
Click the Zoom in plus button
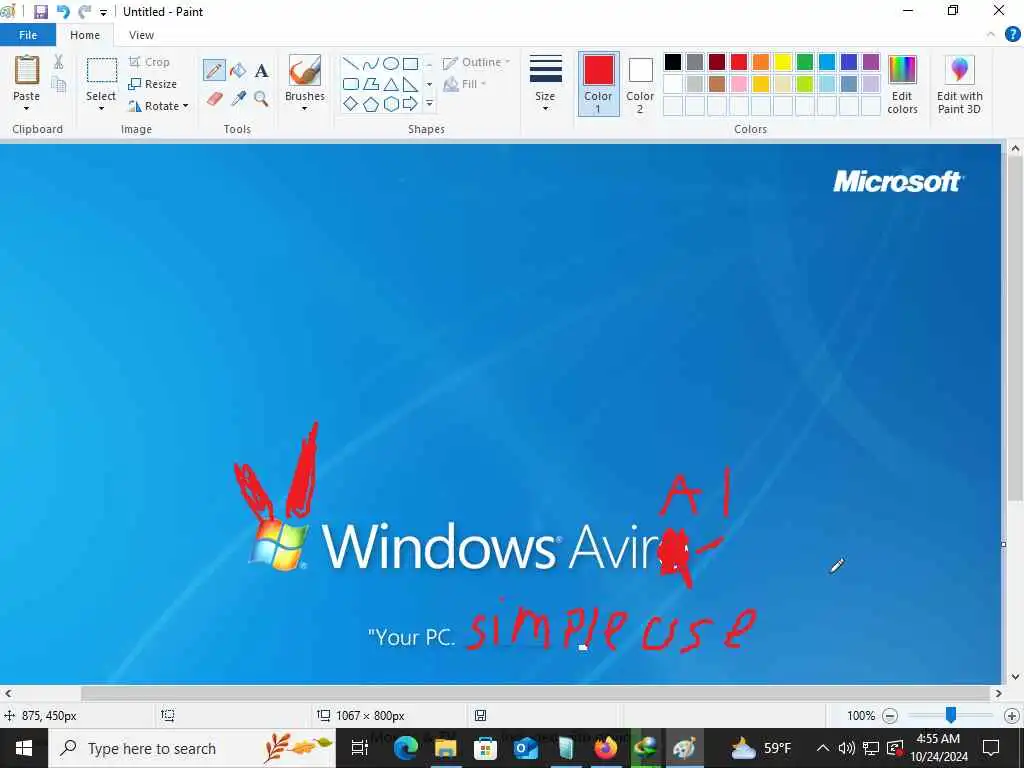(1012, 716)
